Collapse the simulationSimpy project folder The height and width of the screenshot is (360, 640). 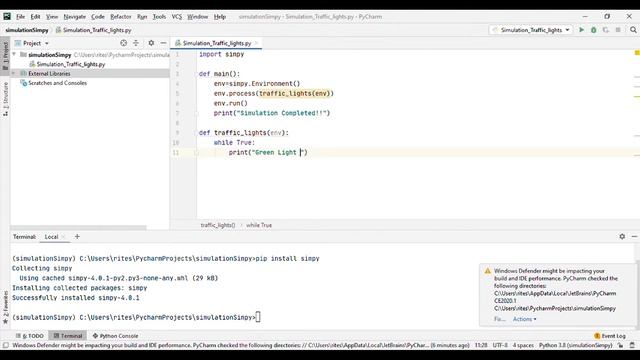14,54
